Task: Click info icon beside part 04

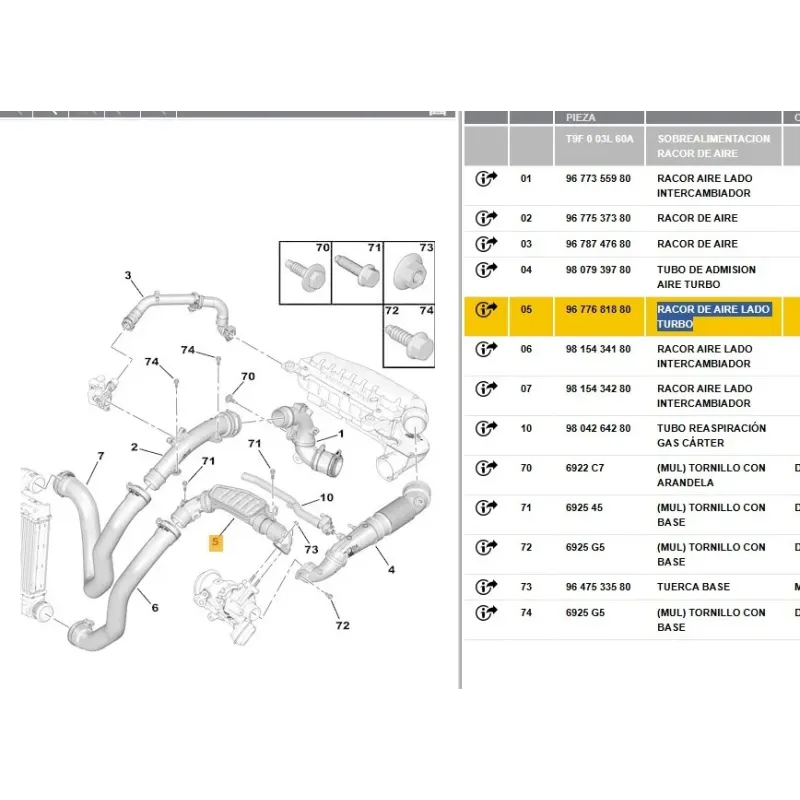Action: pos(486,270)
